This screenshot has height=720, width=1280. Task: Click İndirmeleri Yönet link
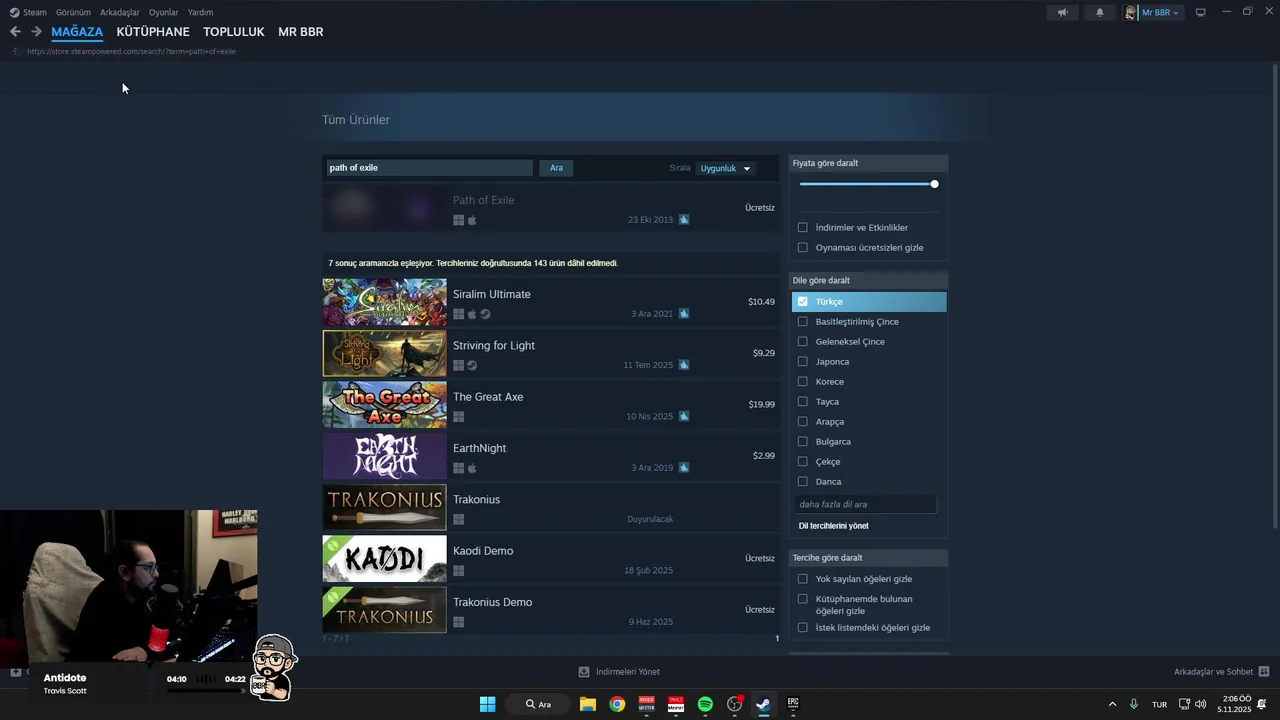[x=627, y=672]
